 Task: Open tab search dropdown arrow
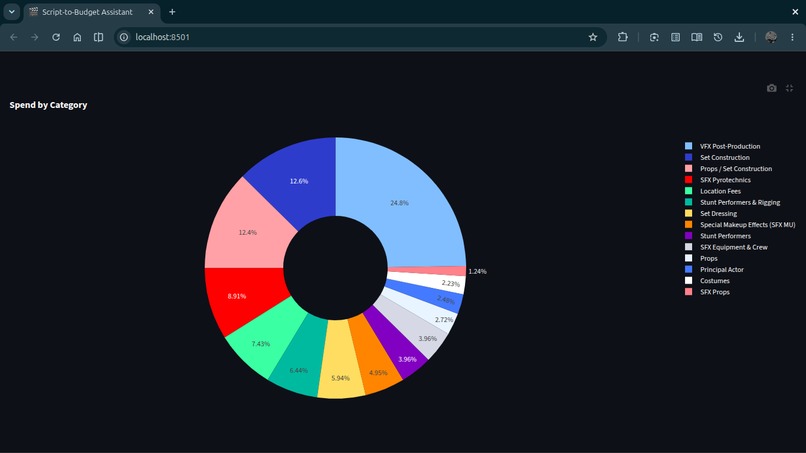click(11, 11)
